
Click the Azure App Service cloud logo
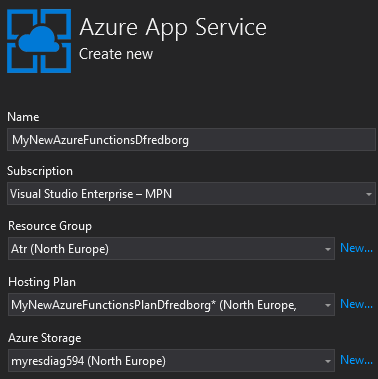coord(39,41)
